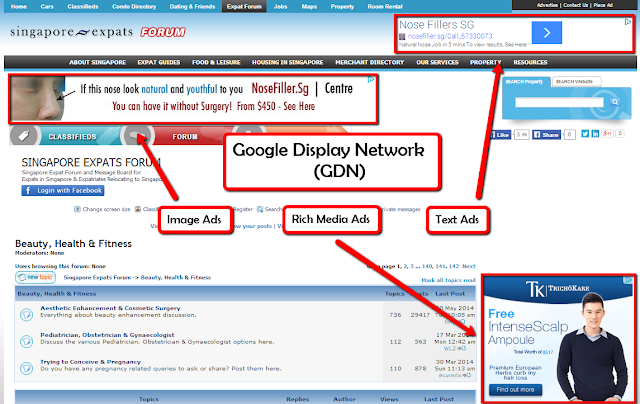The width and height of the screenshot is (640, 404).
Task: Open Trying to Conceive & Pregnancy forum
Action: (x=90, y=362)
